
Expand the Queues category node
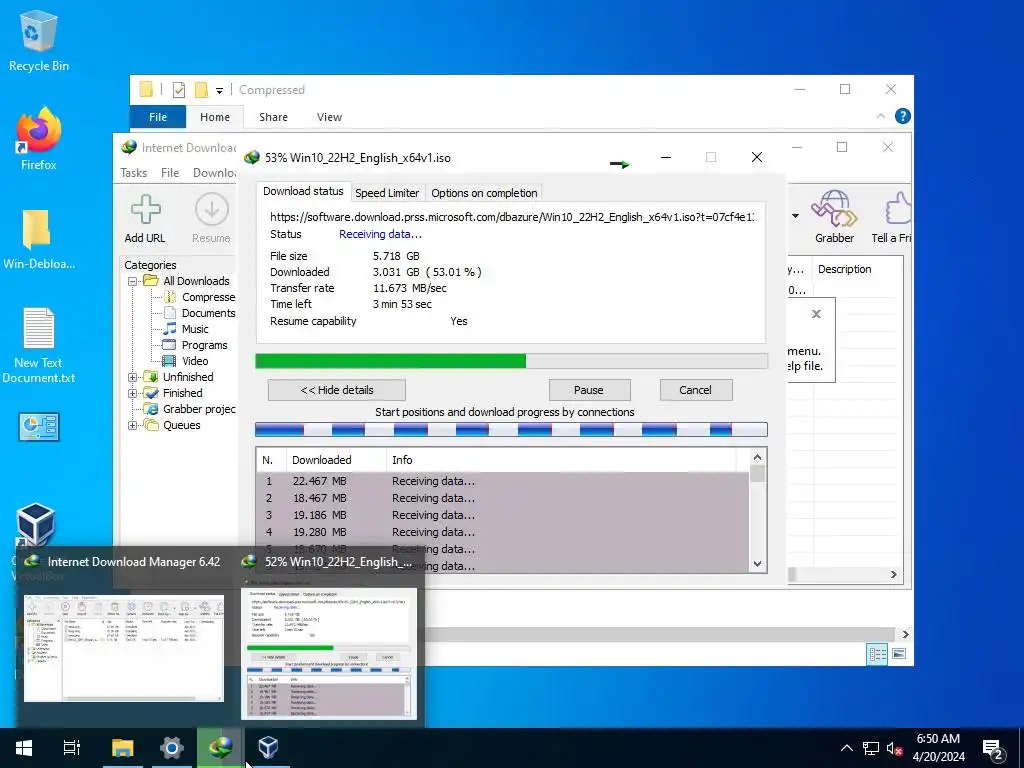tap(132, 425)
